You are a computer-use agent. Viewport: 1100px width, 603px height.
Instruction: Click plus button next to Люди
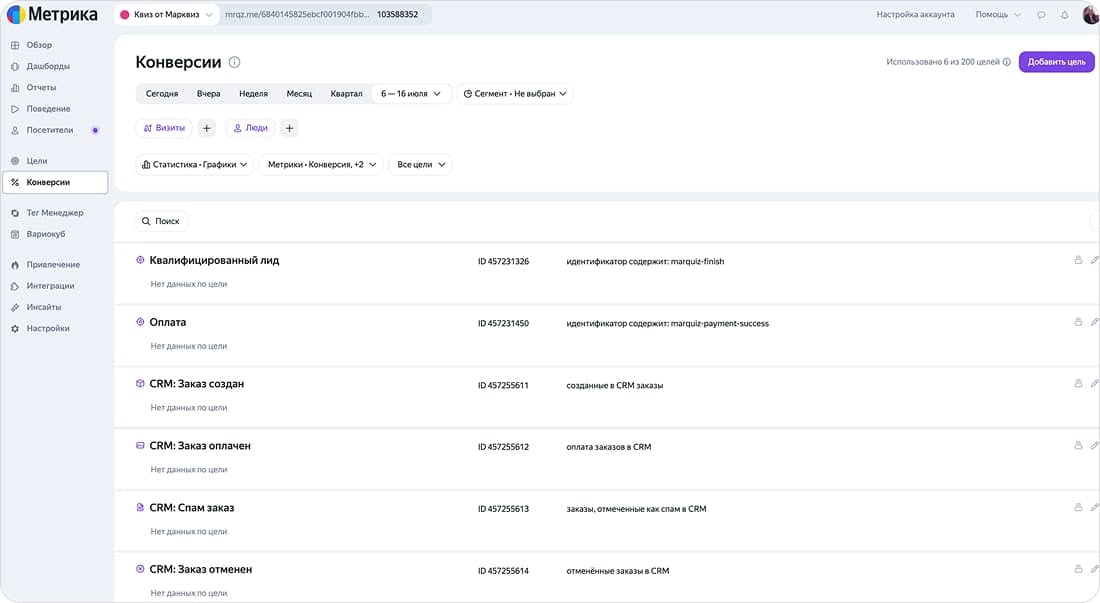point(289,128)
